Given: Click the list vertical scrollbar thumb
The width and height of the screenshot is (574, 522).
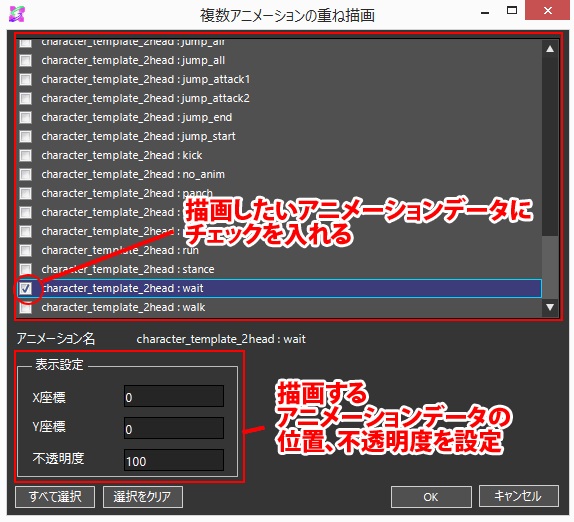Looking at the screenshot, I should tap(550, 267).
